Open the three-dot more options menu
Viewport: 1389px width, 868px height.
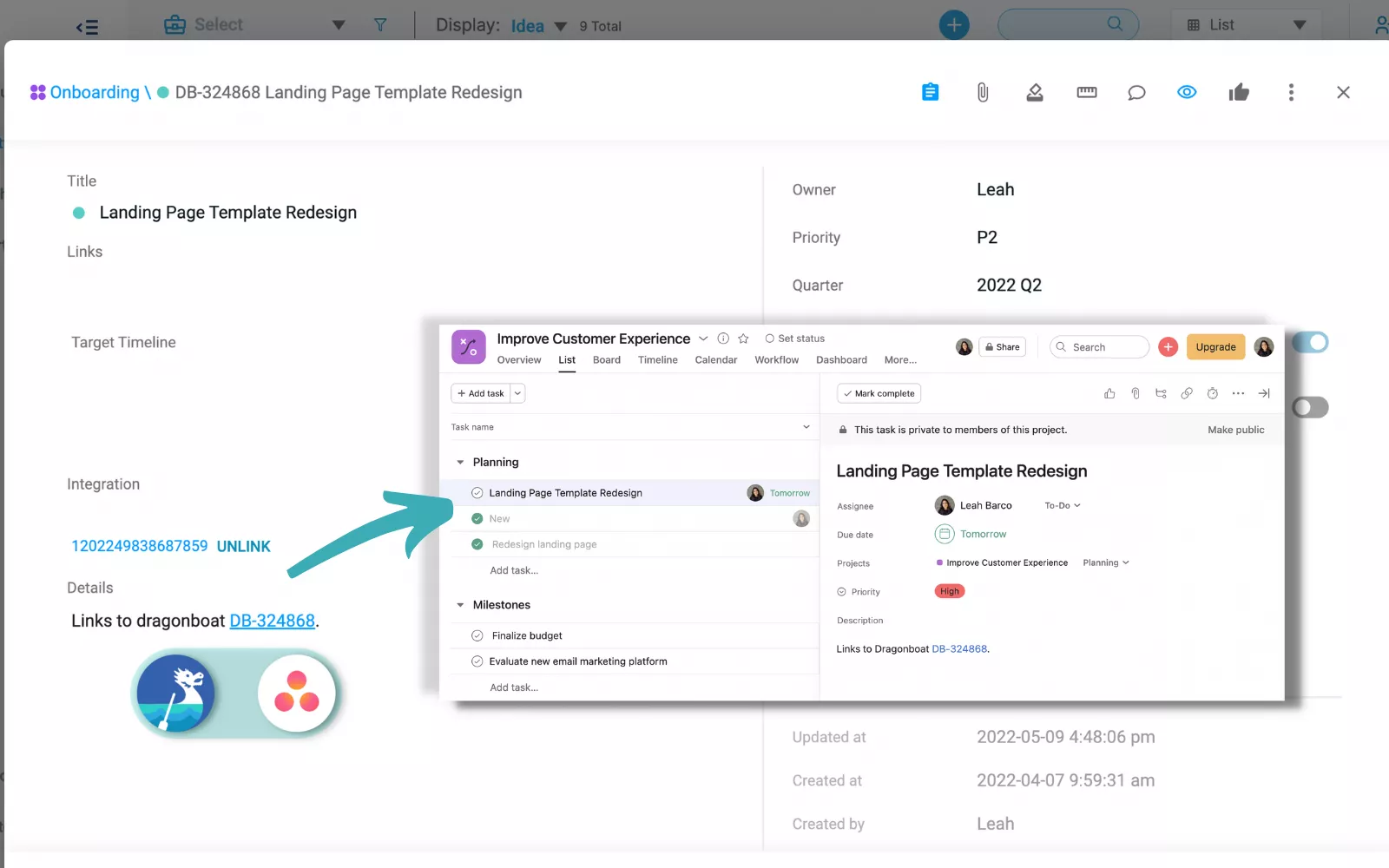1291,92
